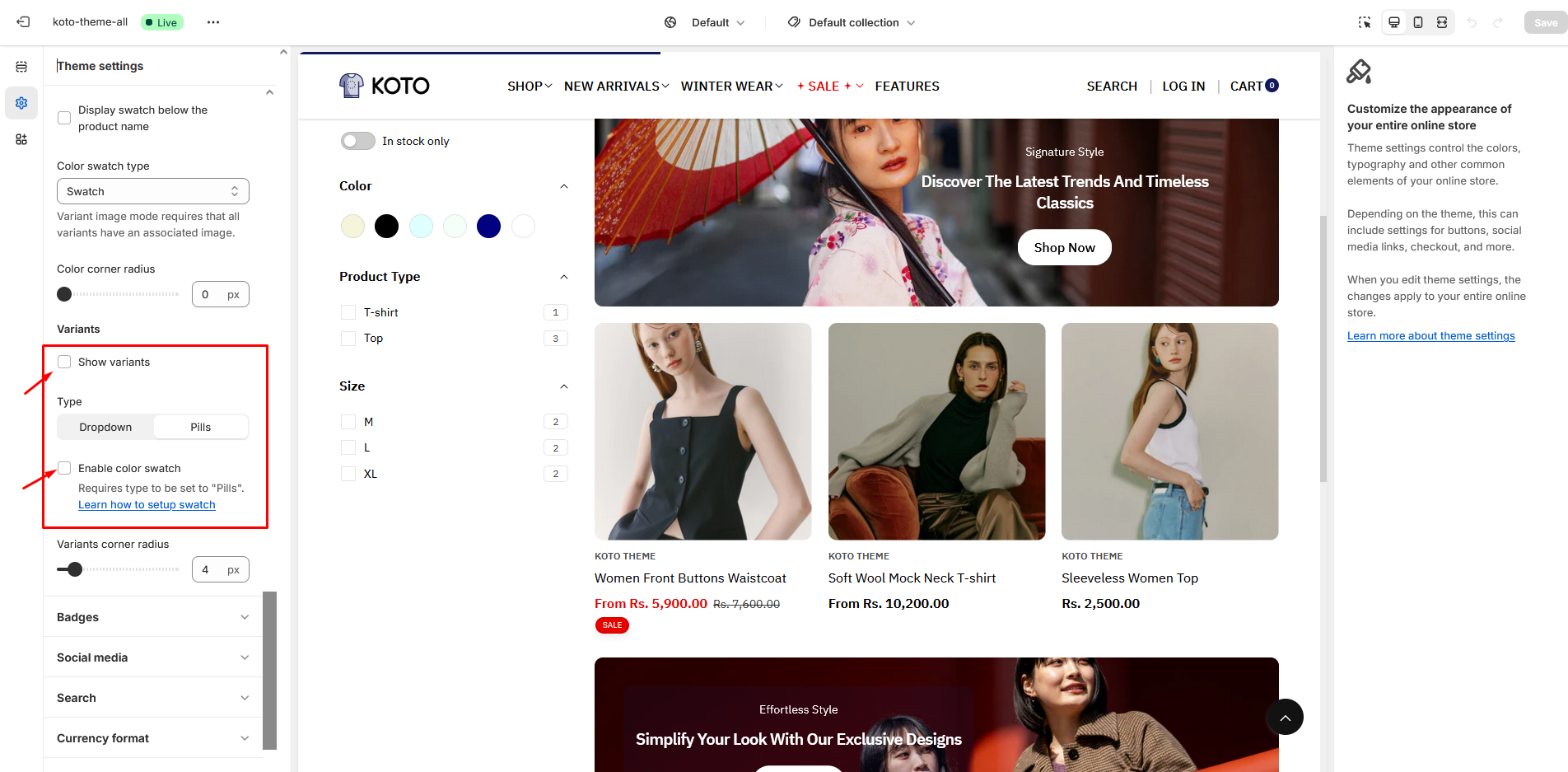
Task: Open Soft Wool Mock Neck T-shirt image
Action: 936,431
